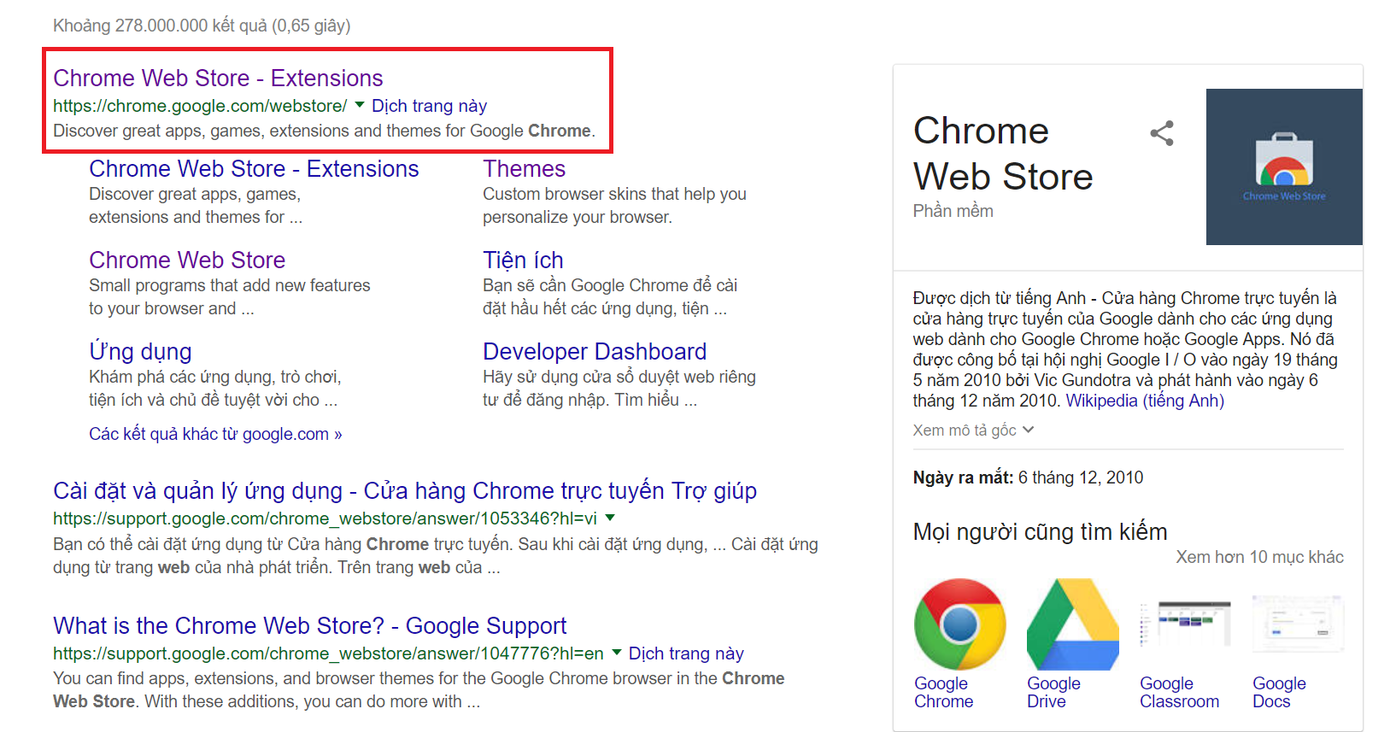
Task: Open the Google Chrome text link
Action: tap(943, 692)
